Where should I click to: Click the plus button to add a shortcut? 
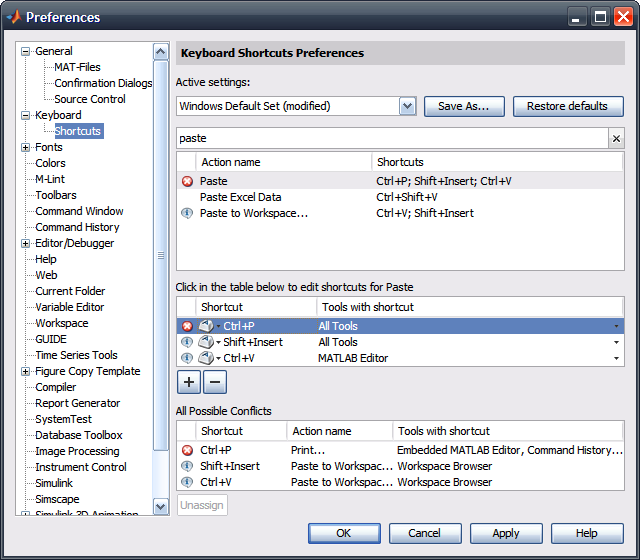(188, 381)
